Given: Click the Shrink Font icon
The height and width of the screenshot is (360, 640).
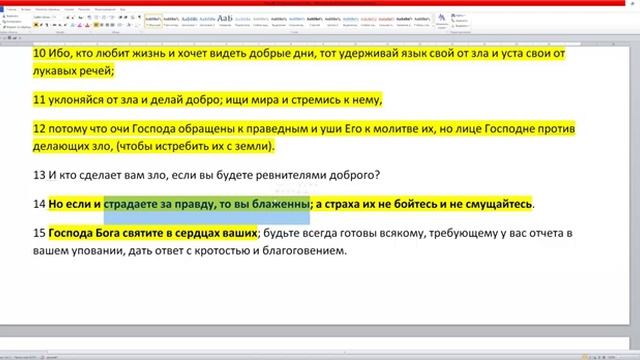Looking at the screenshot, I should (73, 17).
